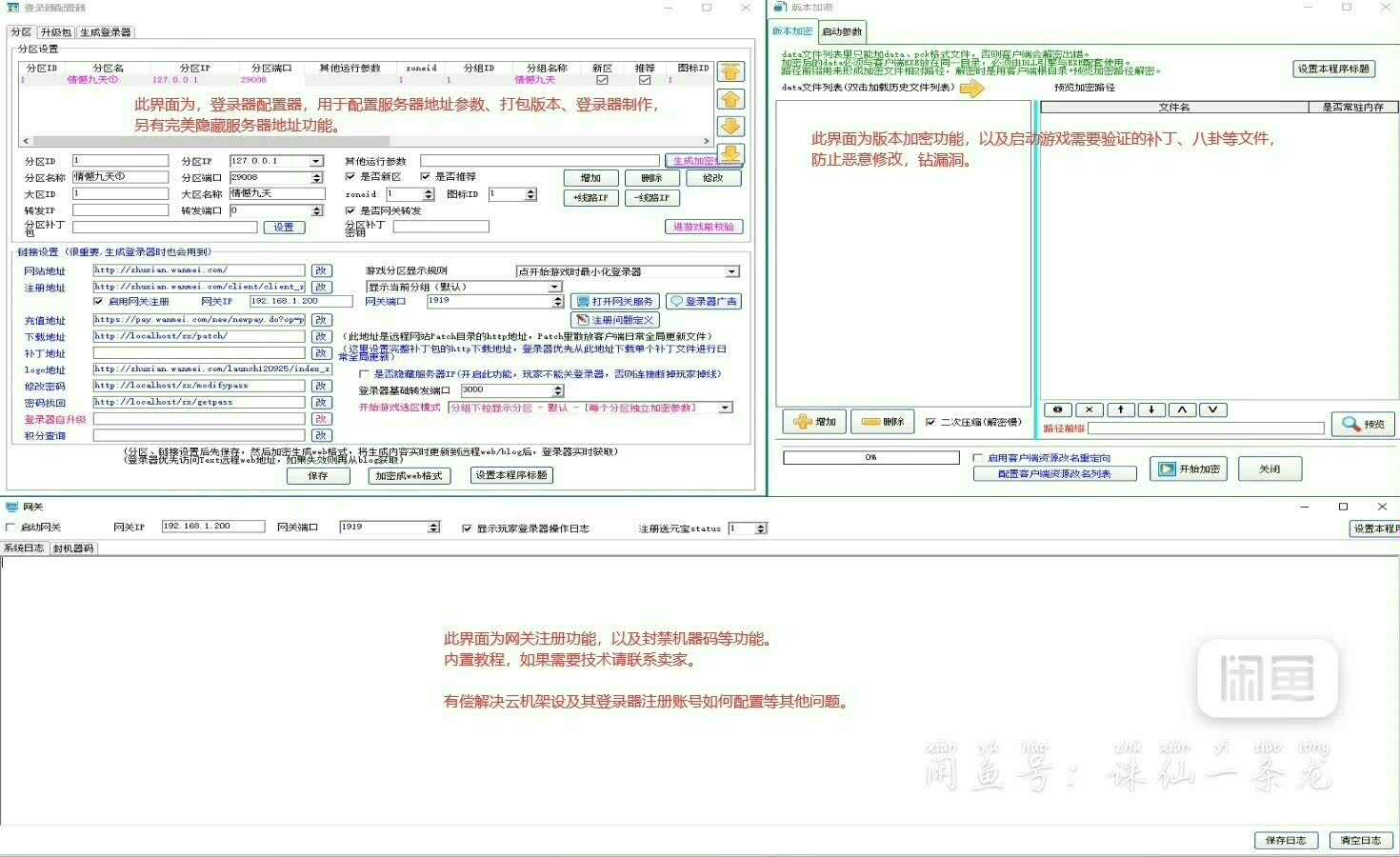Viewport: 1400px width, 857px height.
Task: Click left arrow of partition list horizontal scrollbar
Action: (25, 141)
